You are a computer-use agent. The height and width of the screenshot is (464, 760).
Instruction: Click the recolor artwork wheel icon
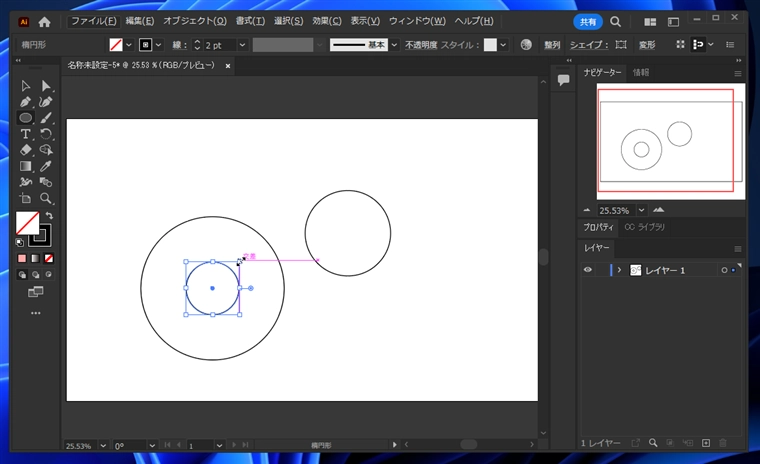(x=526, y=45)
